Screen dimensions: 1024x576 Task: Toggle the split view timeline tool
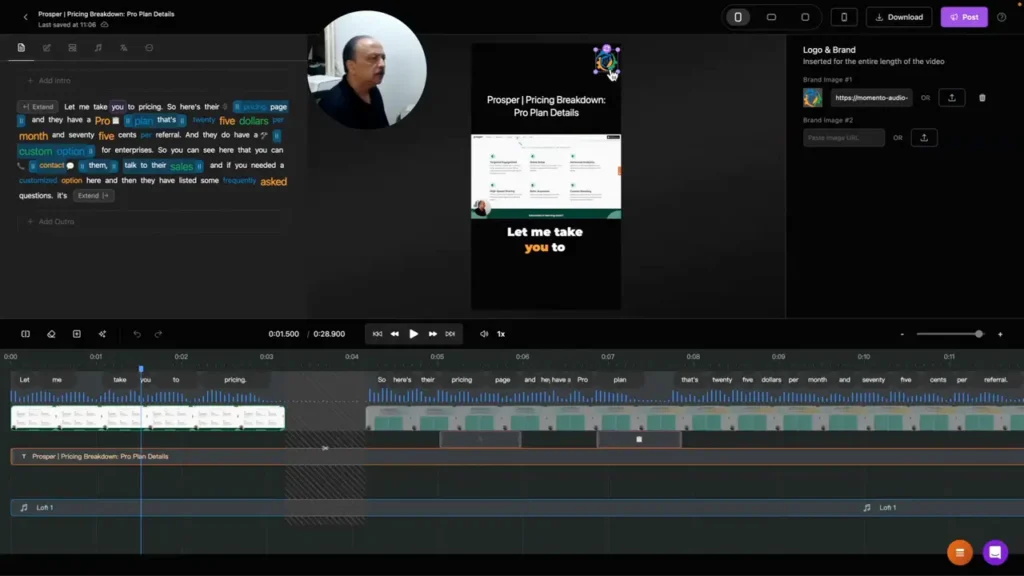[25, 334]
